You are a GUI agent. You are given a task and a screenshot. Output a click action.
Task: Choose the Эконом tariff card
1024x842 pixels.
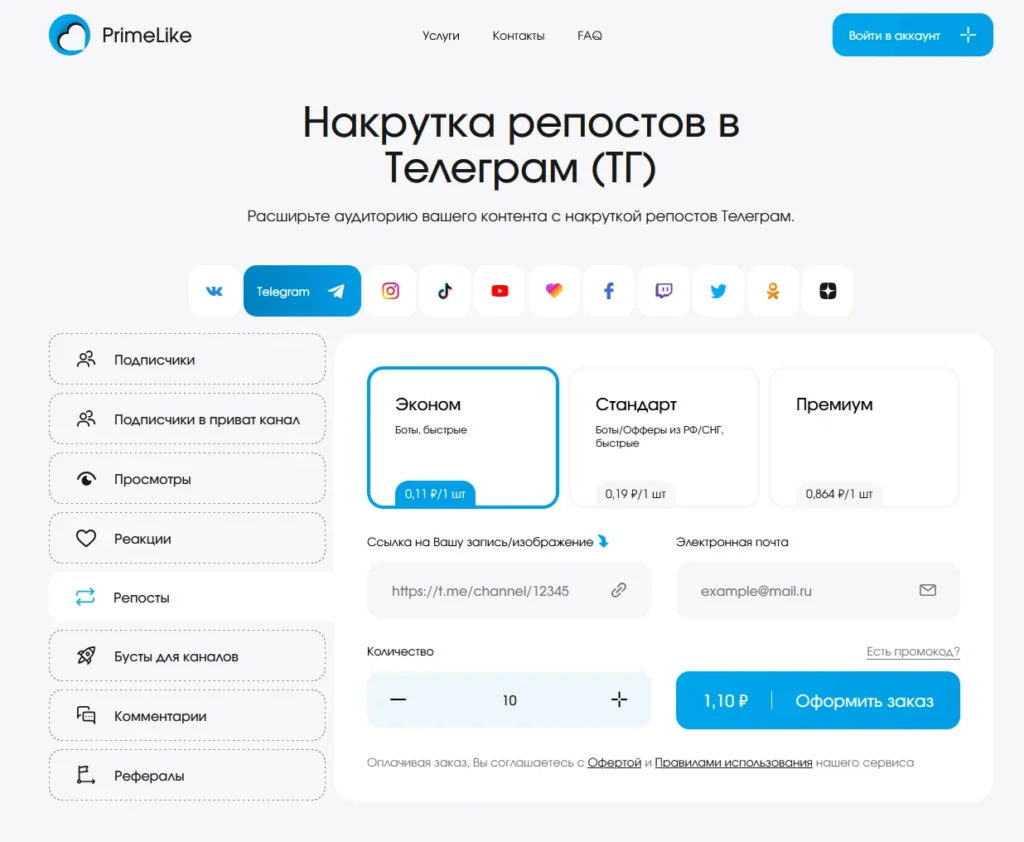click(x=463, y=438)
